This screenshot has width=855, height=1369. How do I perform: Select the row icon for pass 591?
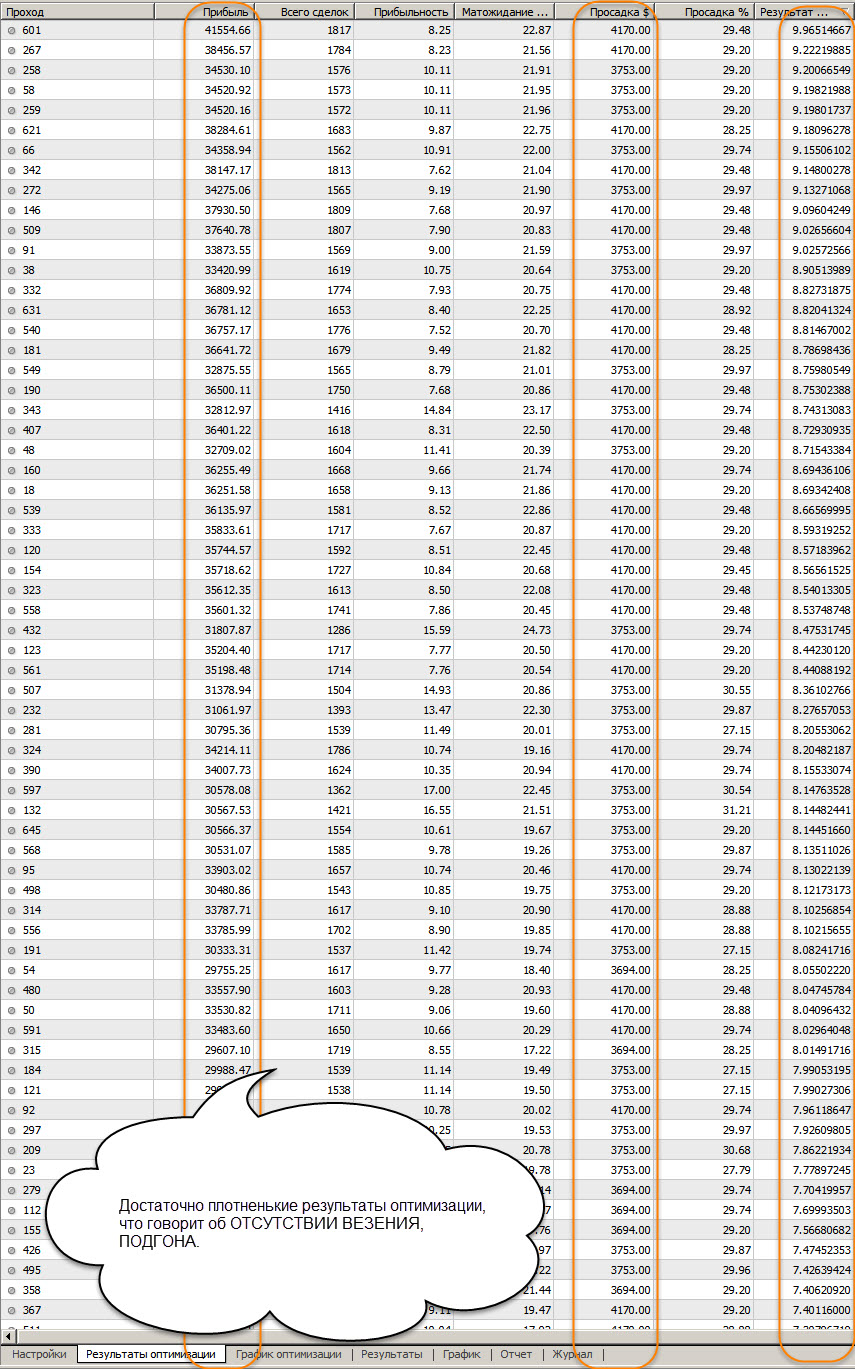coord(11,1030)
